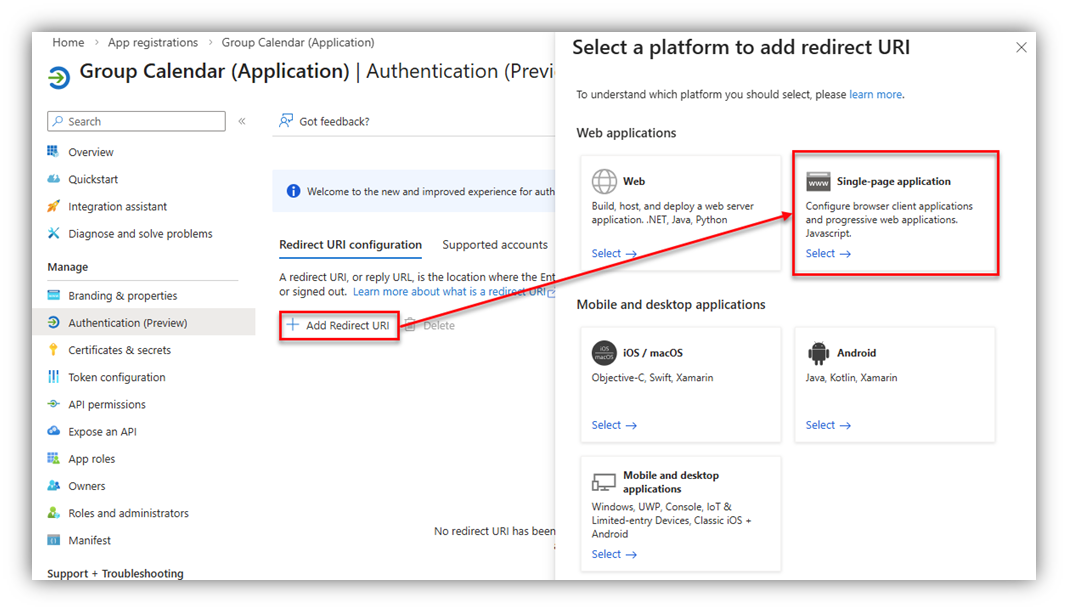
Task: Click 'Mobile and desktop applications' section heading
Action: pos(671,304)
